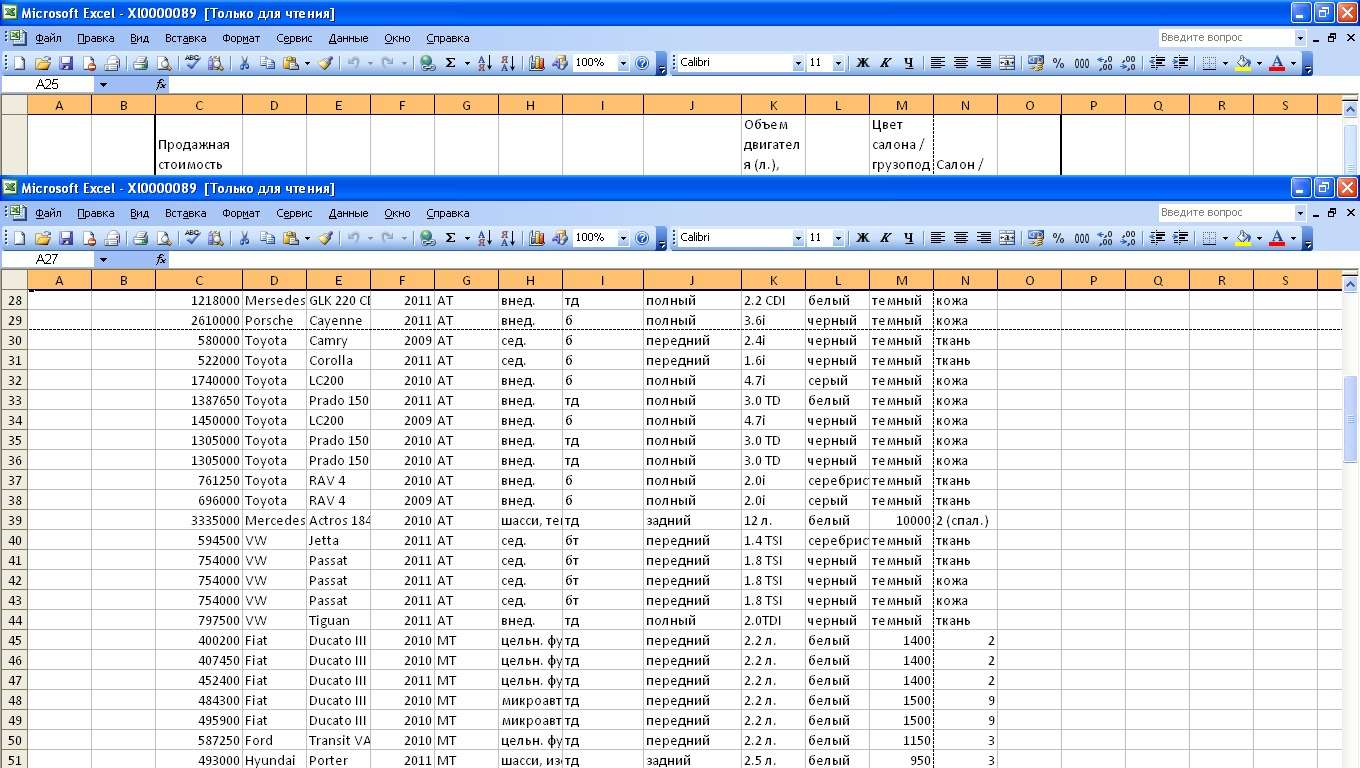This screenshot has width=1360, height=768.
Task: Open 100% zoom dropdown in the upper window
Action: point(623,63)
